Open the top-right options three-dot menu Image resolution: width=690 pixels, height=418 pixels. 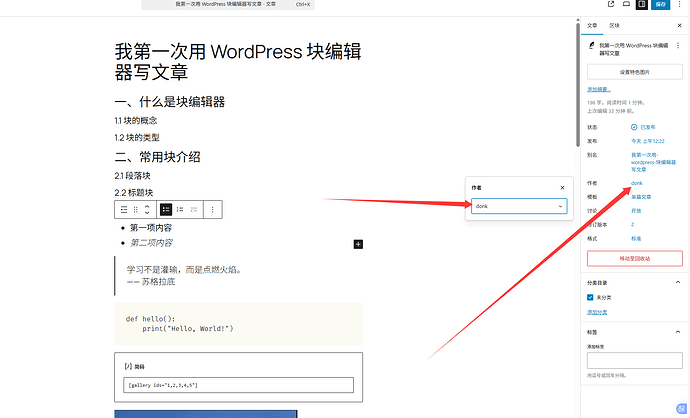click(679, 4)
